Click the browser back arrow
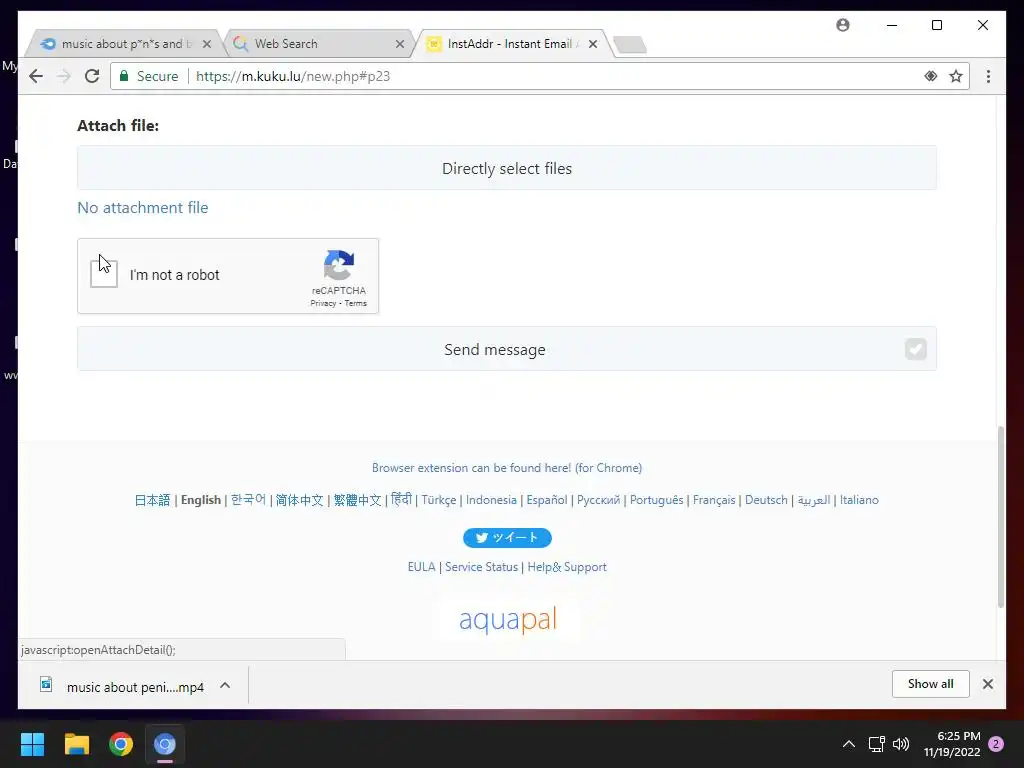The image size is (1024, 768). [x=36, y=76]
